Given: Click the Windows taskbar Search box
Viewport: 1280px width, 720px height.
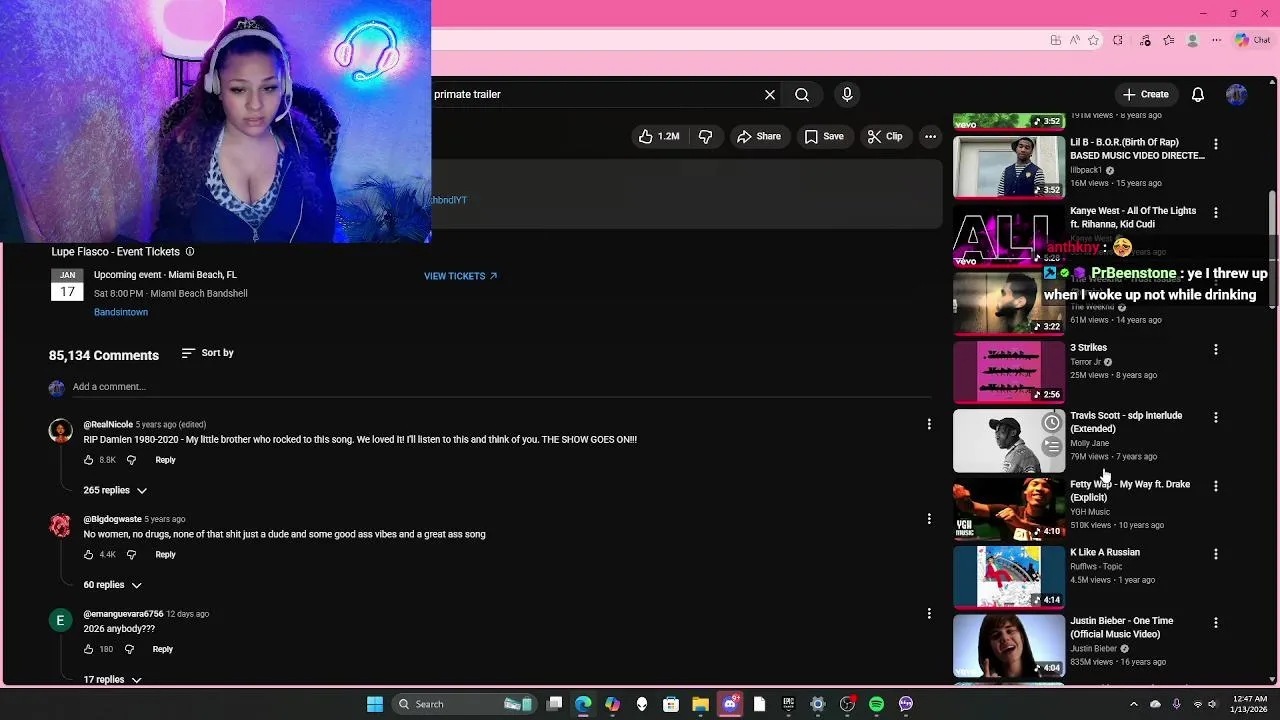Looking at the screenshot, I should tap(464, 704).
